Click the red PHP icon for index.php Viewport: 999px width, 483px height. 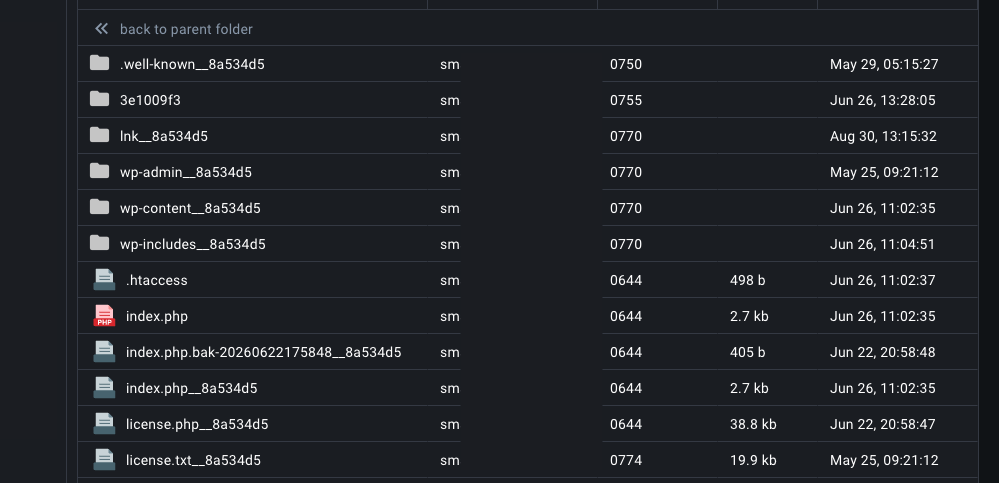(x=104, y=316)
